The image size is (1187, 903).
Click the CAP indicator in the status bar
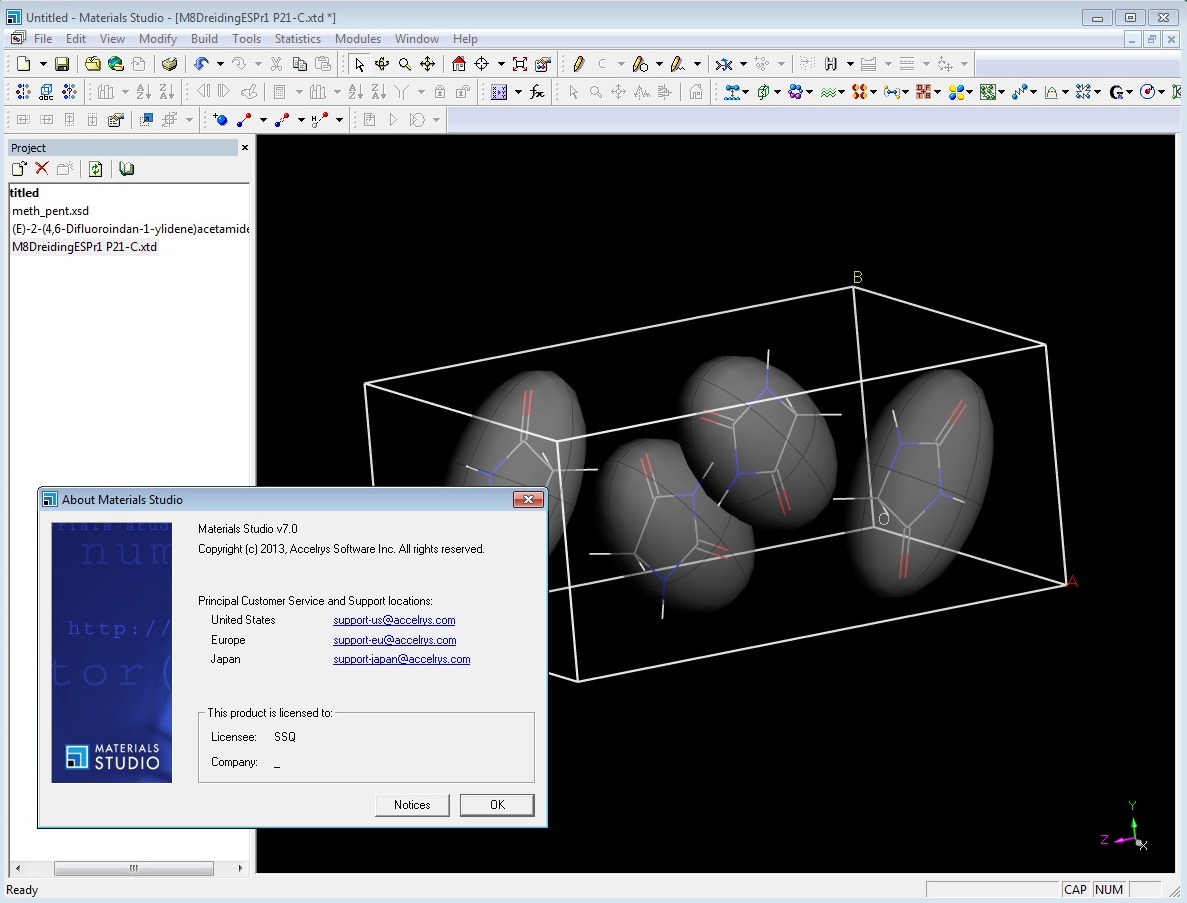1075,889
